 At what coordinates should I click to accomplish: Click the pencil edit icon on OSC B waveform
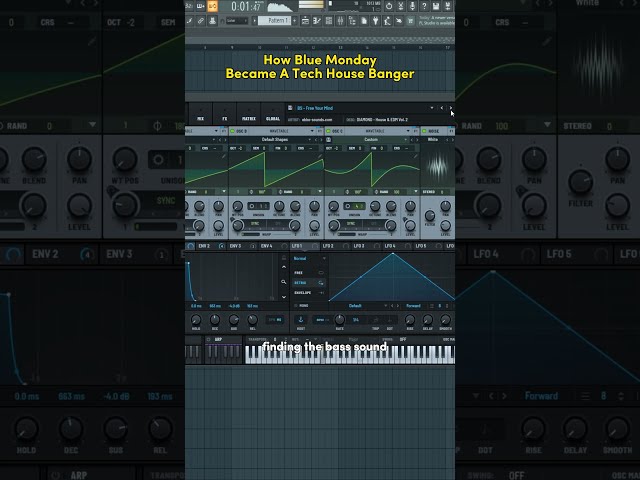(x=320, y=156)
